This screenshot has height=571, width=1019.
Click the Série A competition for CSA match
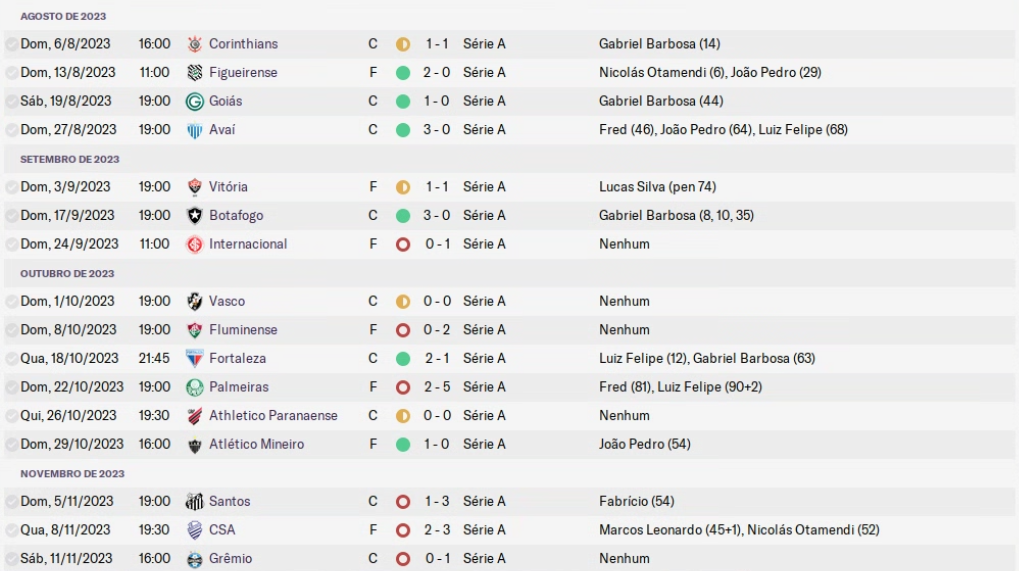click(x=484, y=530)
